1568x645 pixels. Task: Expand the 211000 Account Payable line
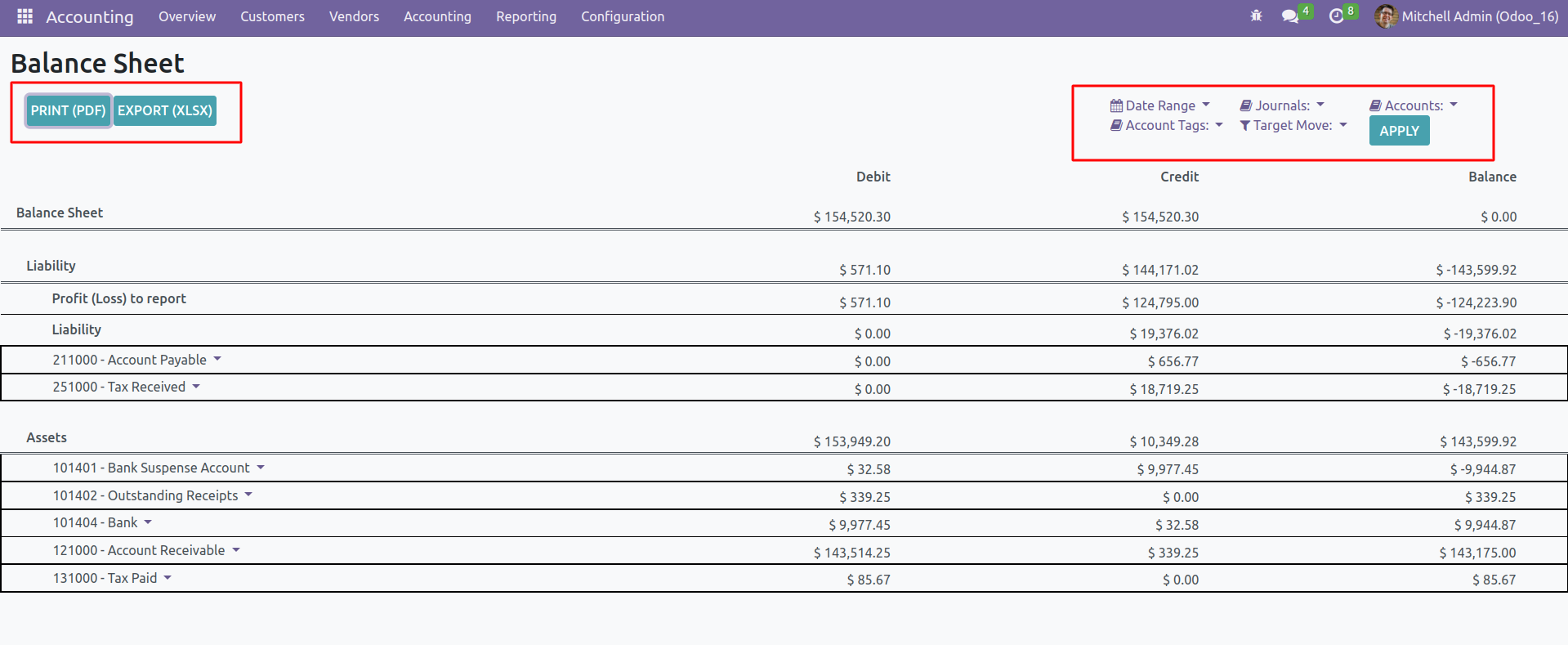click(x=217, y=360)
